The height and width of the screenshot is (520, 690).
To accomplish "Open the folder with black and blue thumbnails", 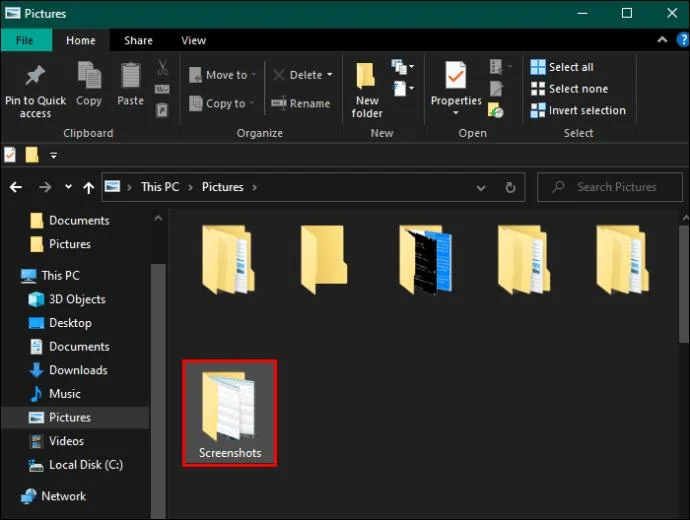I will pos(426,260).
